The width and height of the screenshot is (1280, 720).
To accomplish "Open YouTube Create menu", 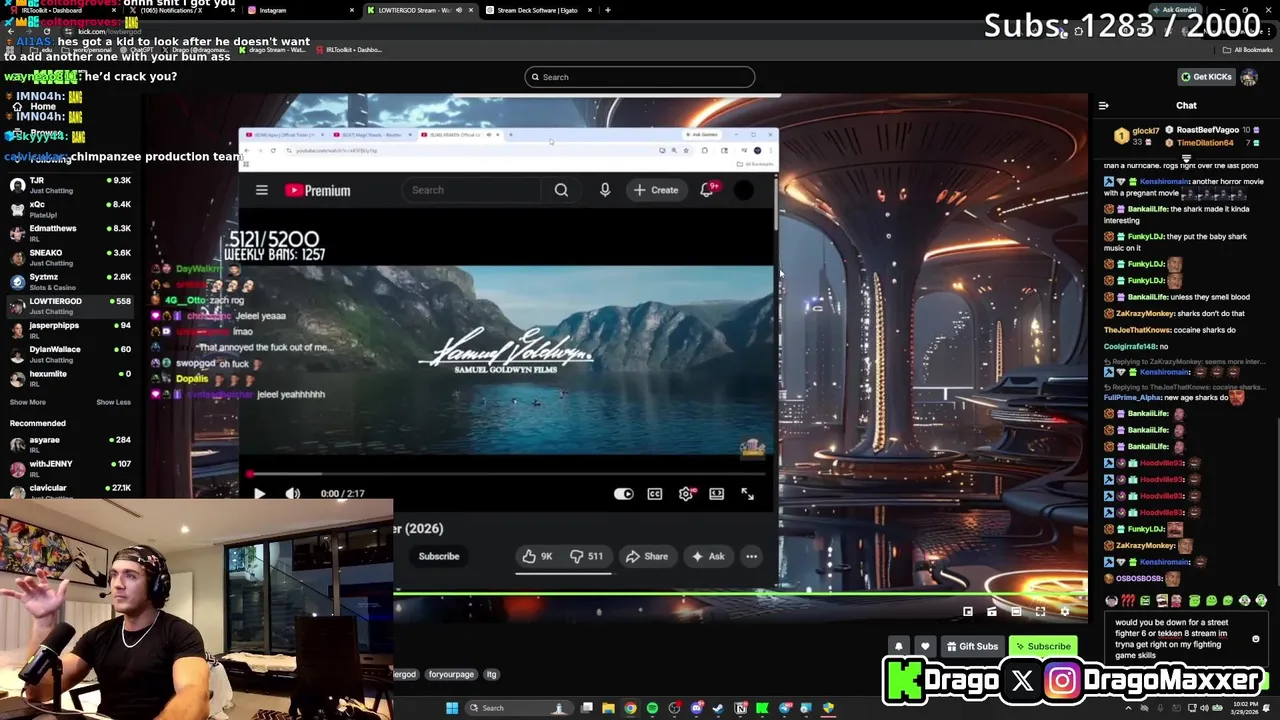I will [656, 190].
